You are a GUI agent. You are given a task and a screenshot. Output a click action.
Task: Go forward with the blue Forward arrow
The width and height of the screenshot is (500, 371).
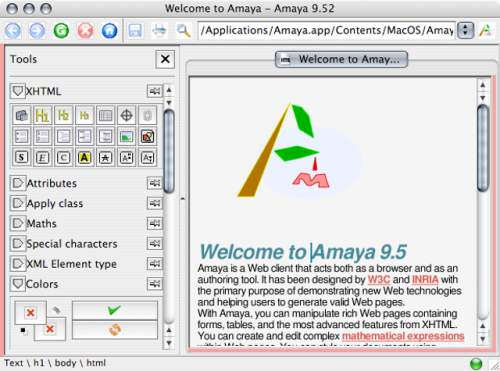tap(37, 31)
